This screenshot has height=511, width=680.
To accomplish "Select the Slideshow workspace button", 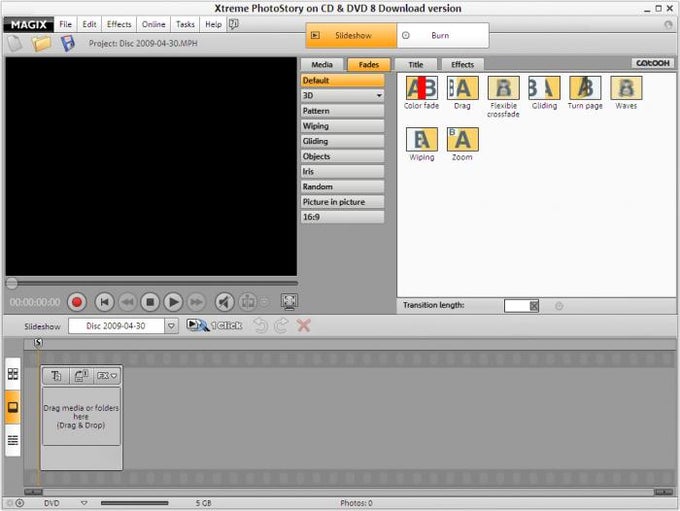I will click(x=351, y=36).
